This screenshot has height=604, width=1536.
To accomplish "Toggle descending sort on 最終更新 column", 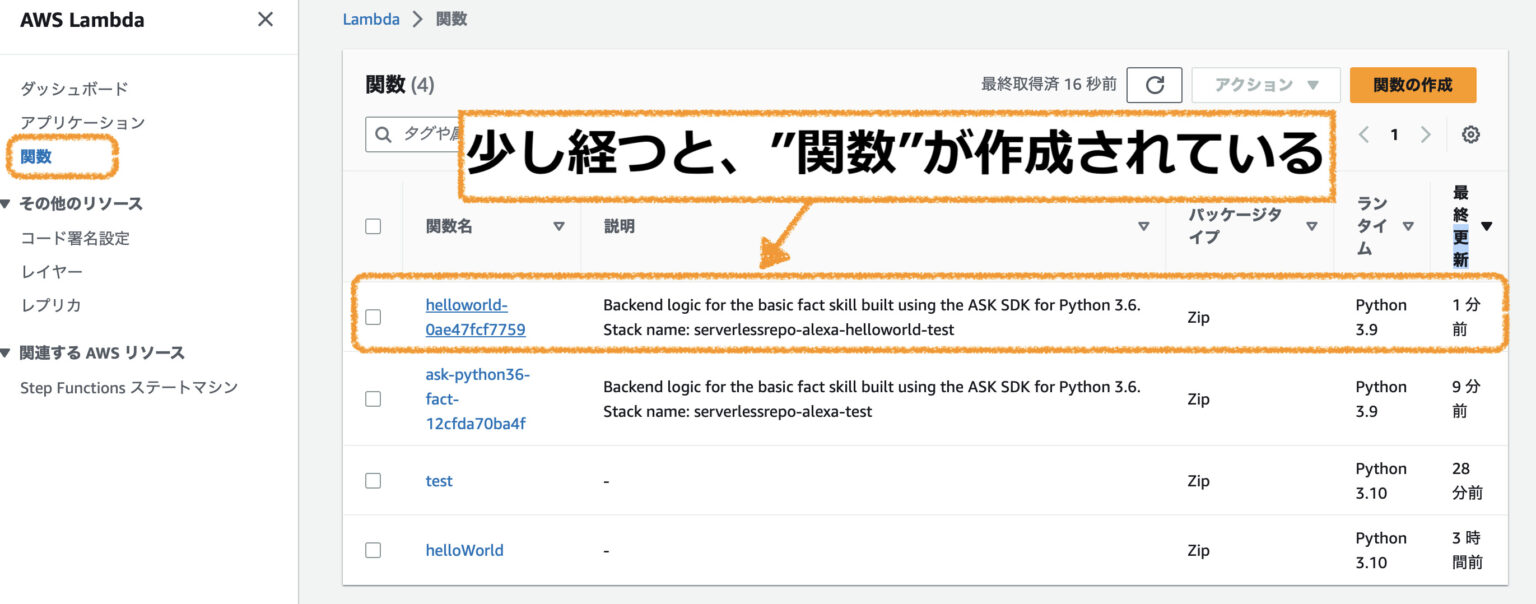I will 1484,226.
